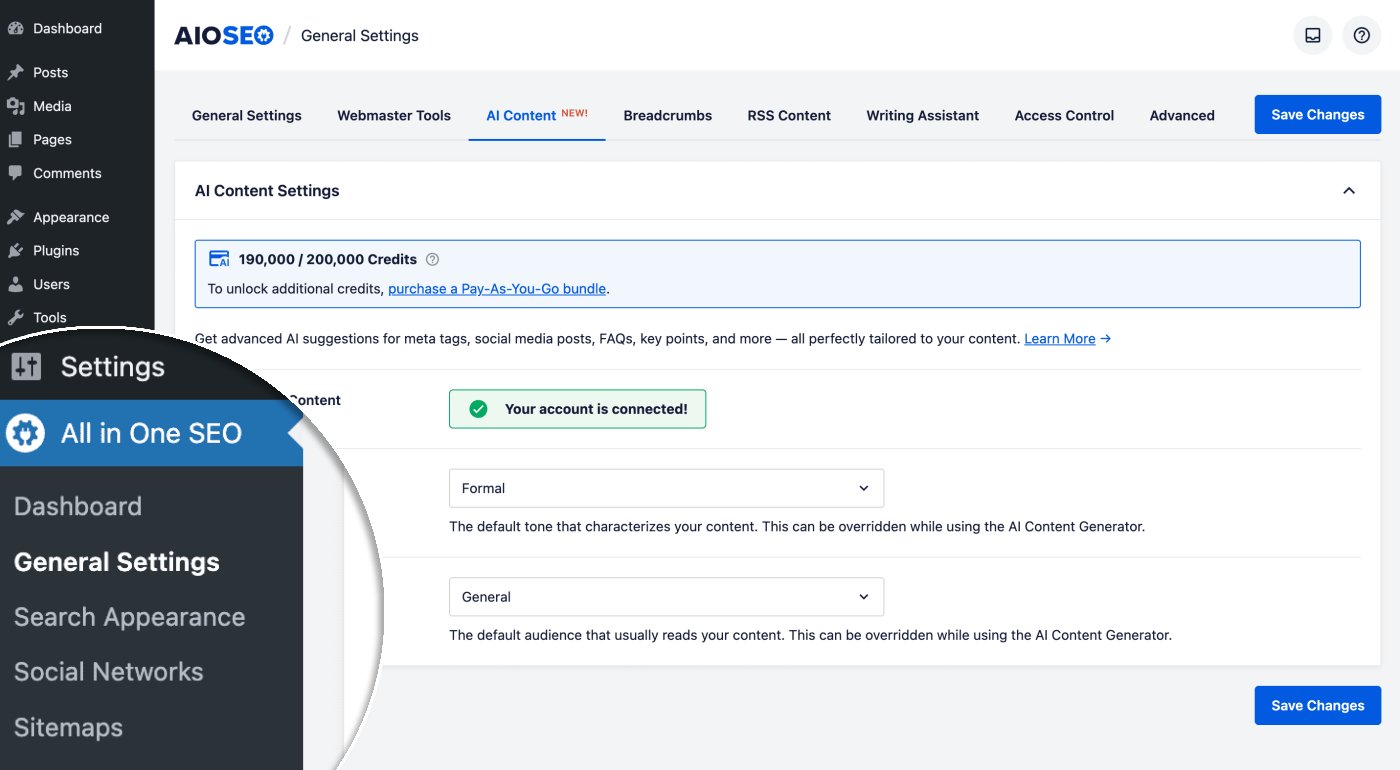Open the Sitemaps submenu item
Viewport: 1400px width, 770px height.
pos(68,728)
